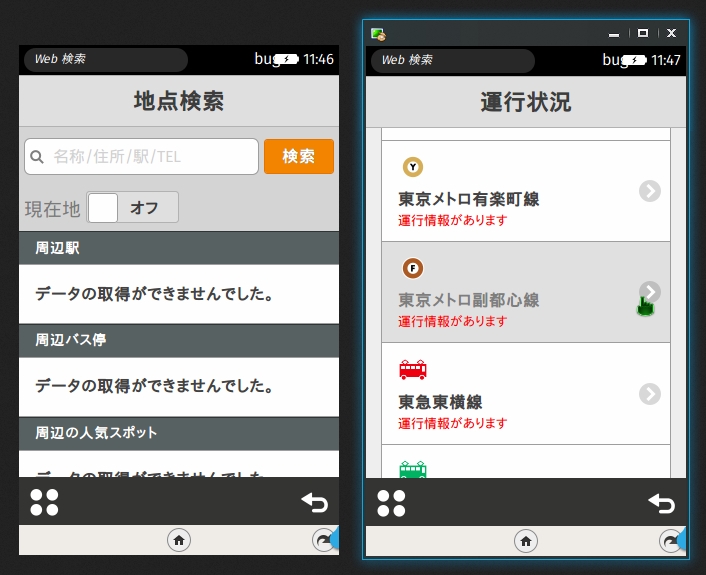Click the 周辺バス停 'データの取得ができませんでした。' row
This screenshot has height=575, width=706.
point(179,387)
